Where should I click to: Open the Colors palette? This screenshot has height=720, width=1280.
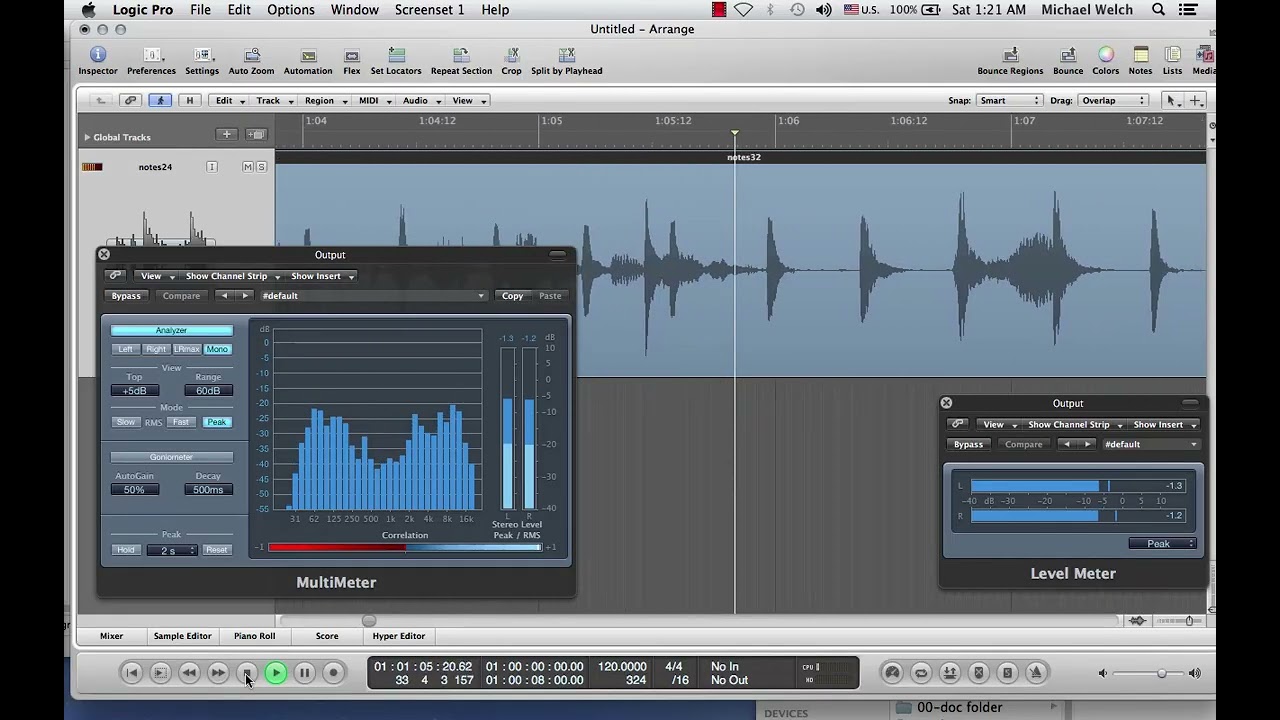[x=1106, y=60]
